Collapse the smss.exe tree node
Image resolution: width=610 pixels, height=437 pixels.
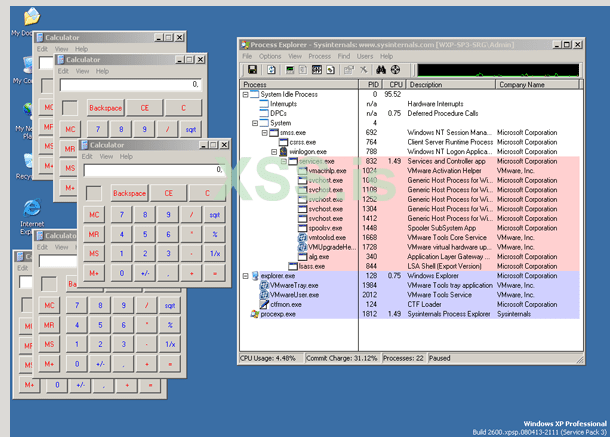pos(265,132)
